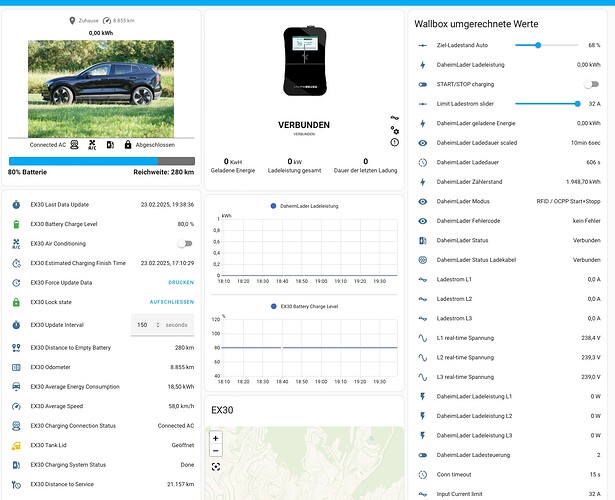
Task: Click the sine wave icon of L1 real-time Spannung
Action: [422, 338]
